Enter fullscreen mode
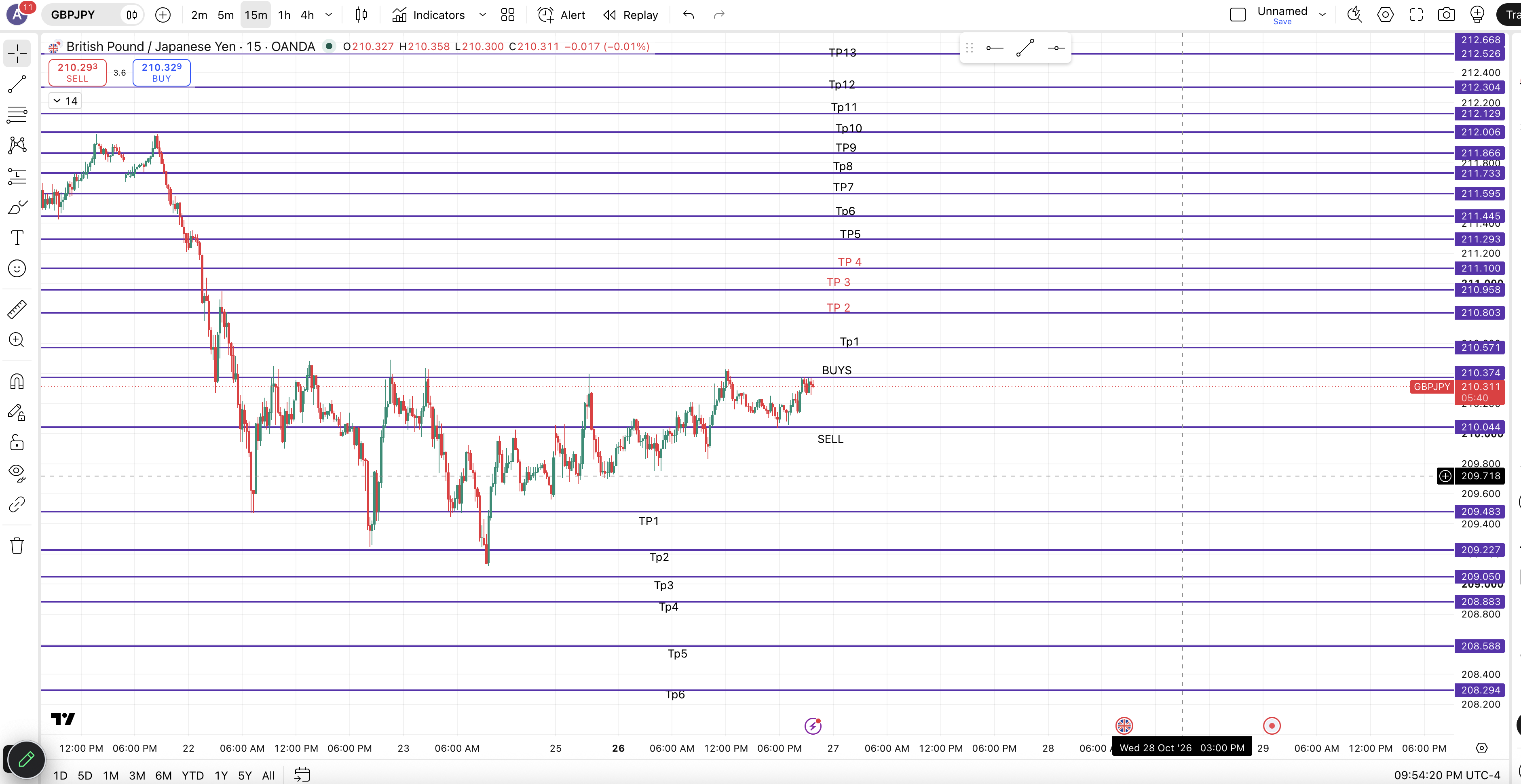This screenshot has height=784, width=1521. (x=1416, y=15)
